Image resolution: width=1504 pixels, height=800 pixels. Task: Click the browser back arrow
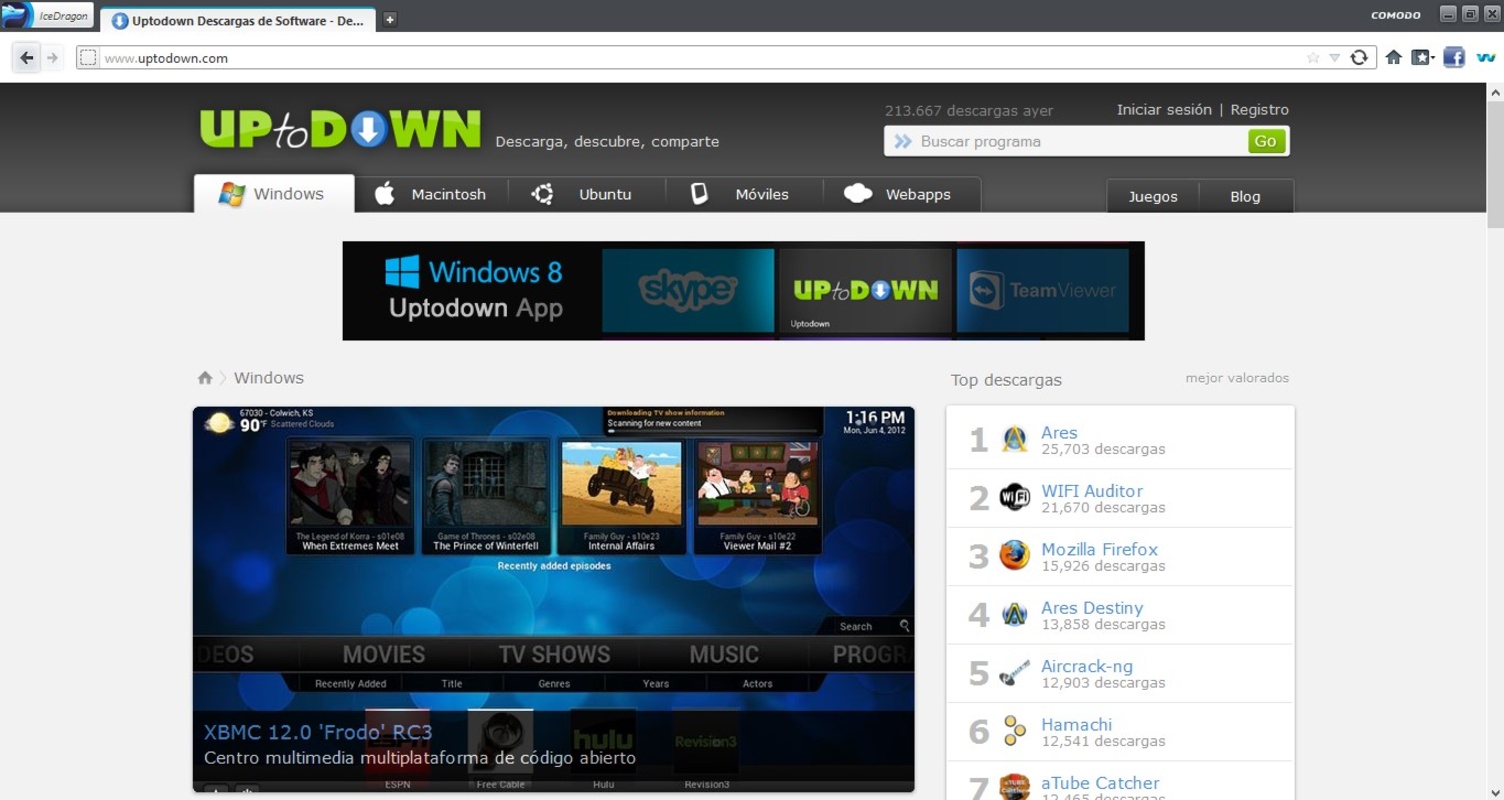(x=27, y=58)
